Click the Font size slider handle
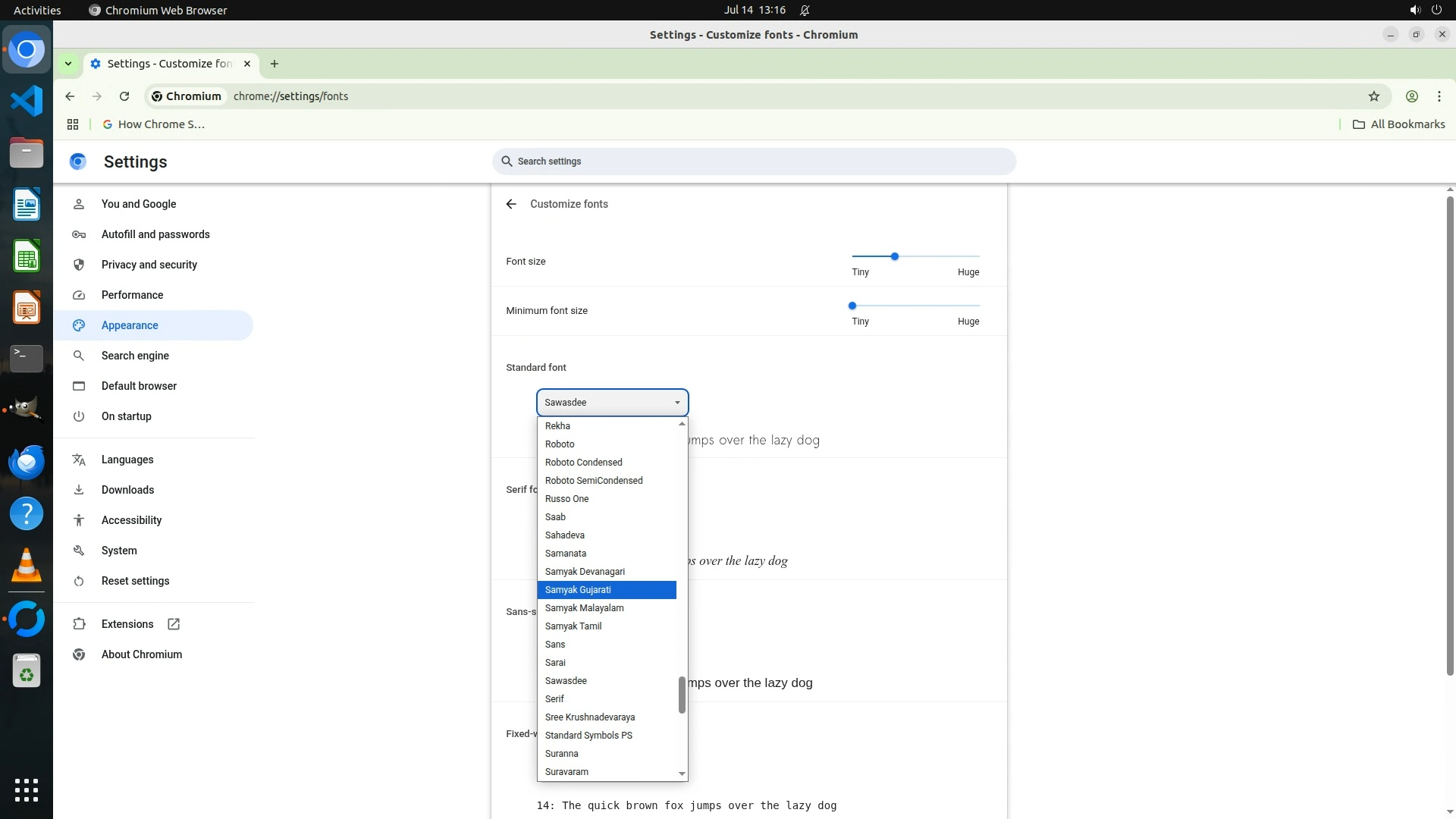1456x819 pixels. tap(895, 256)
